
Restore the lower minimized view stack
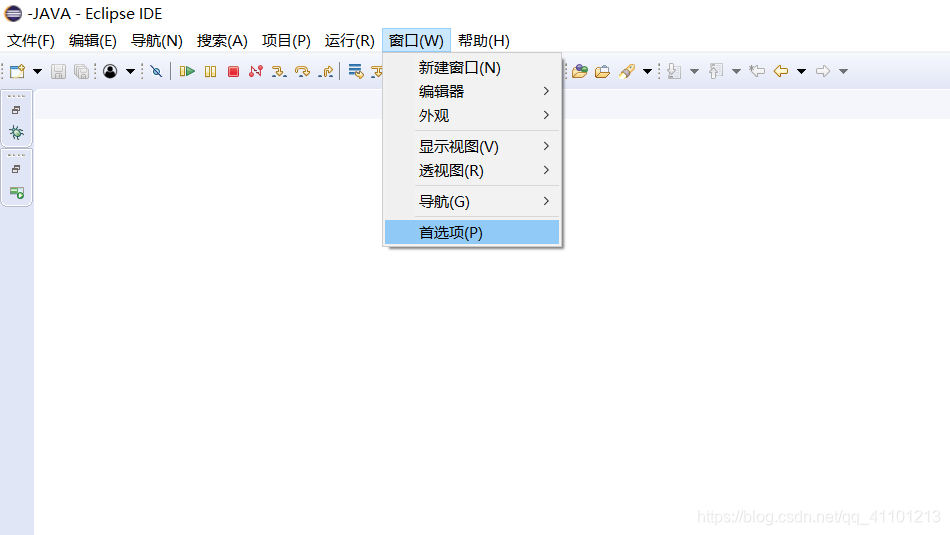coord(16,169)
